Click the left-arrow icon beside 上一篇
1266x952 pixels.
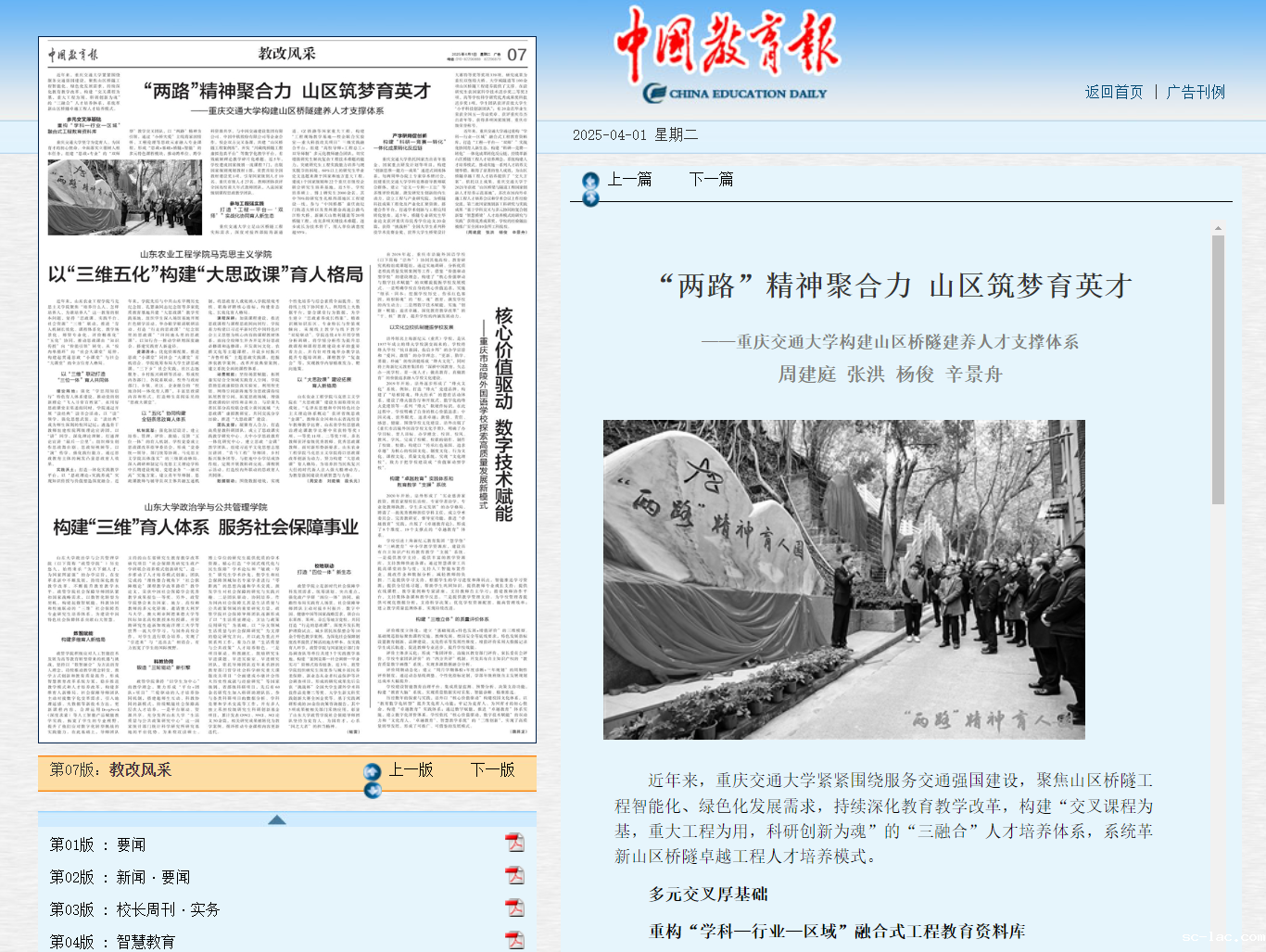pos(590,180)
